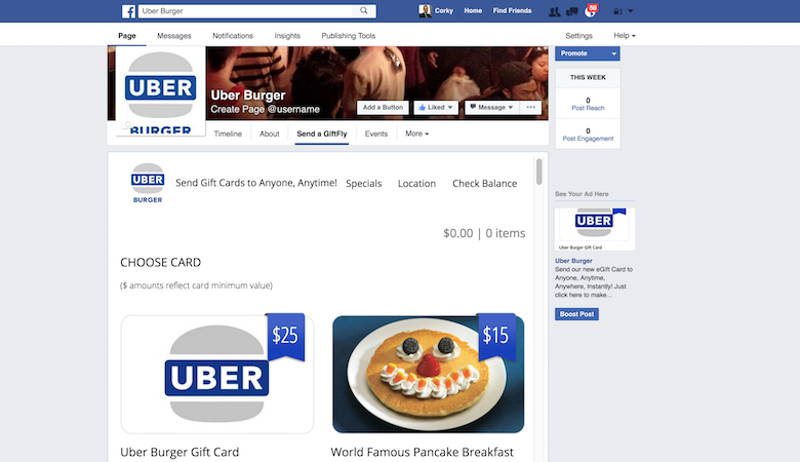The height and width of the screenshot is (462, 800).
Task: Click the privacy lock icon
Action: 617,11
